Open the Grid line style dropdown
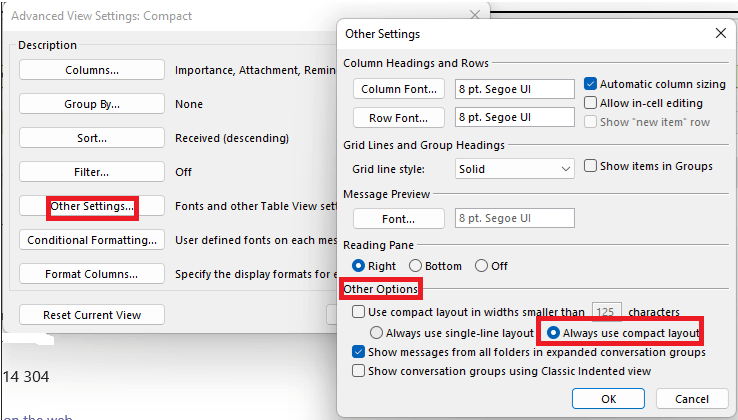This screenshot has height=420, width=738. tap(514, 169)
